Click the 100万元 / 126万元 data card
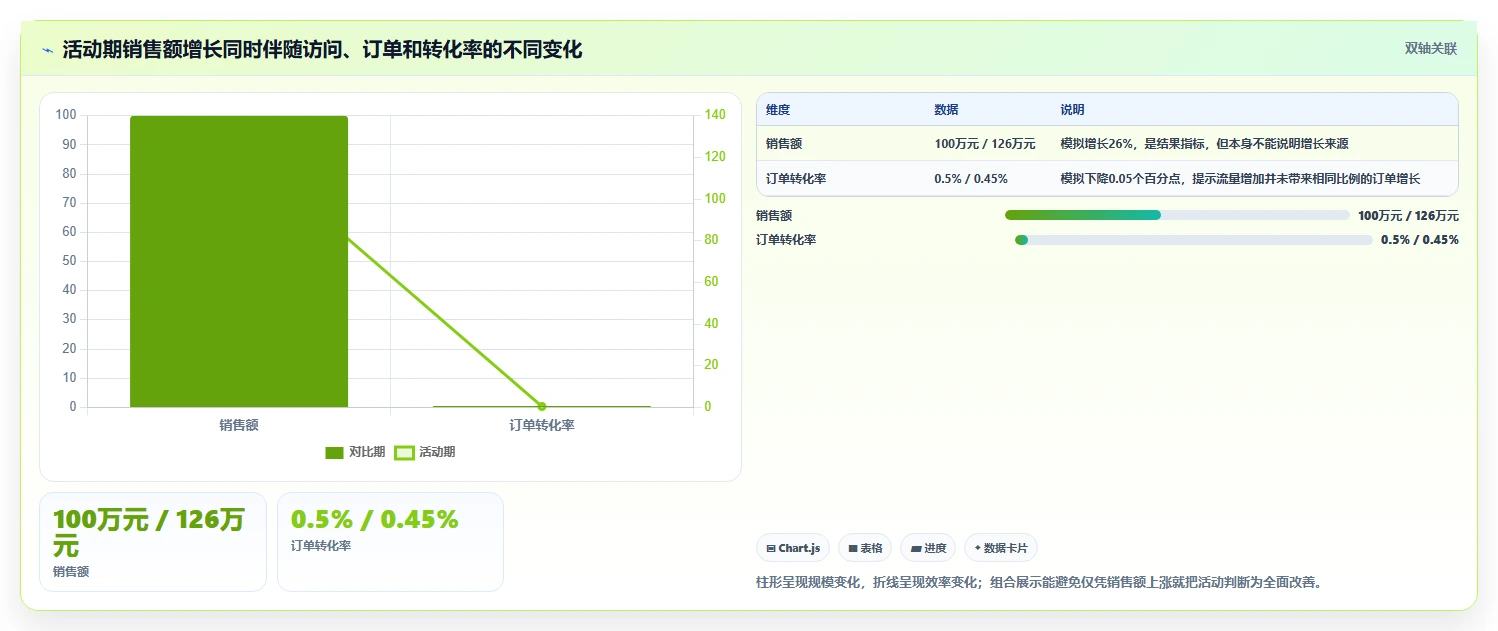Image resolution: width=1498 pixels, height=631 pixels. pyautogui.click(x=153, y=542)
